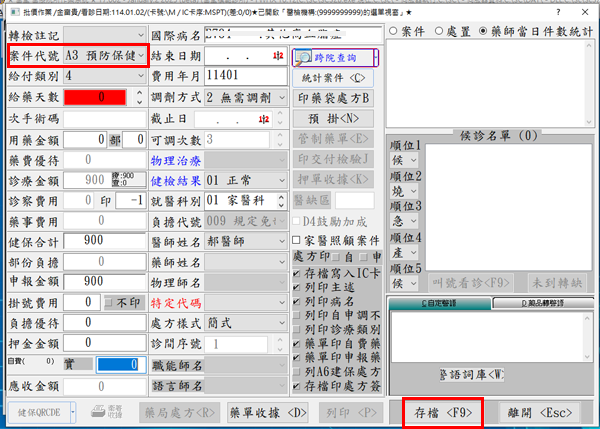Click the printer icon beside 健保QRCDE
This screenshot has height=429, width=600.
101,412
